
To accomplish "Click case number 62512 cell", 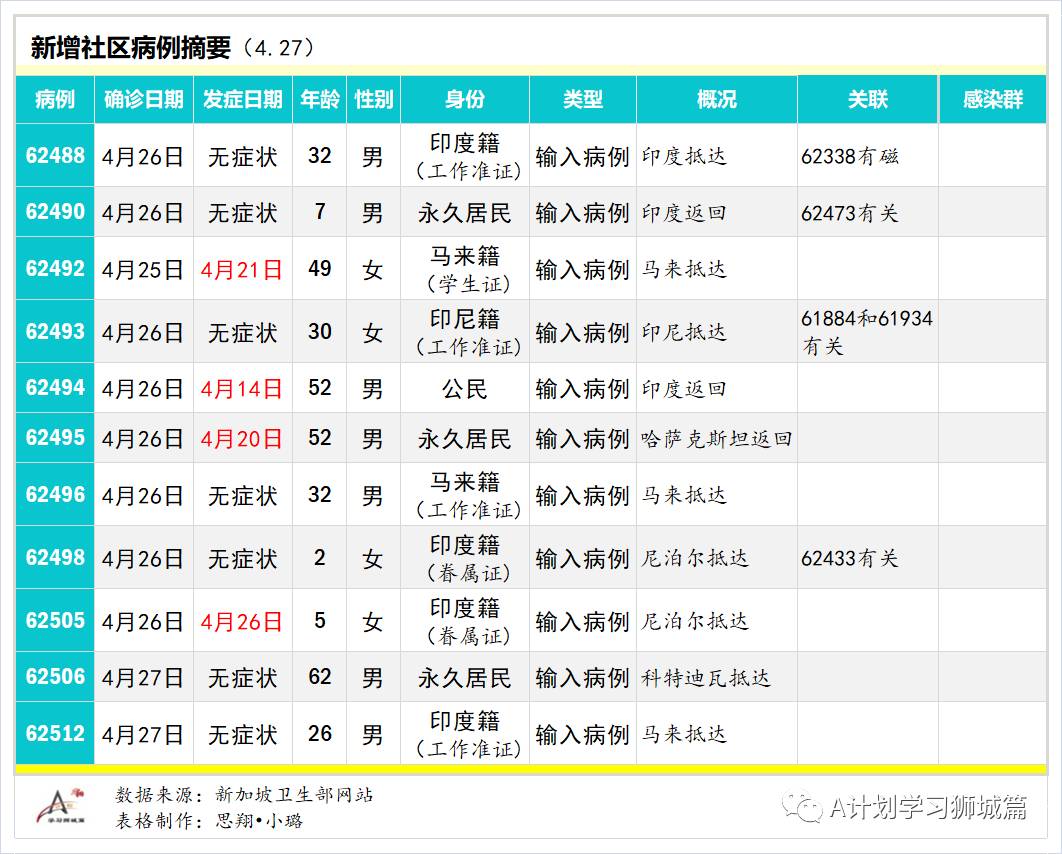I will (55, 734).
